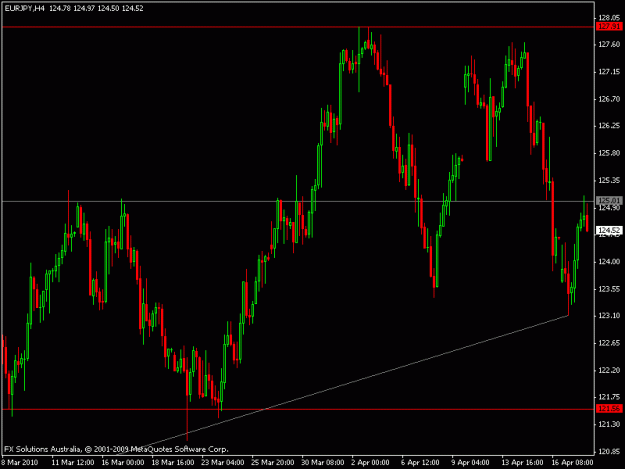Viewport: 625px width, 469px height.
Task: Click the 122.20 price scale value
Action: (609, 370)
